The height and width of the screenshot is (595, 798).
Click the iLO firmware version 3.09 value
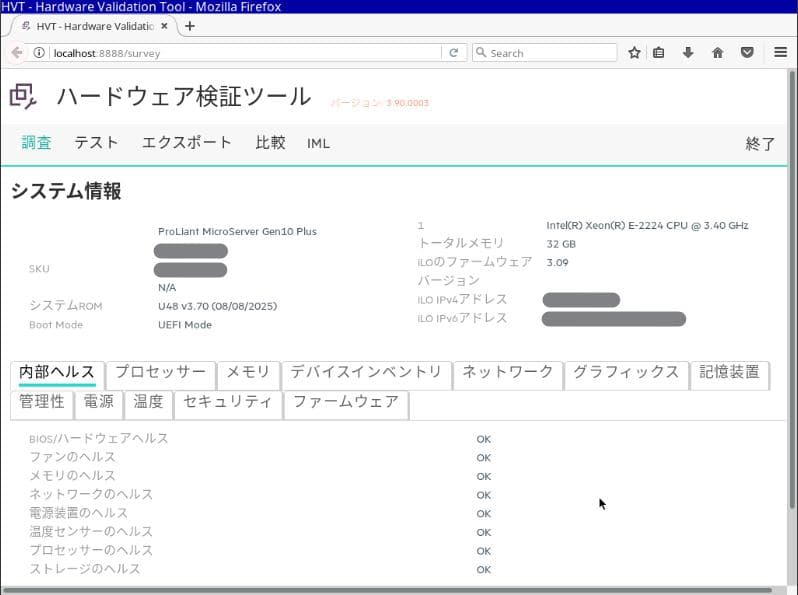[557, 263]
